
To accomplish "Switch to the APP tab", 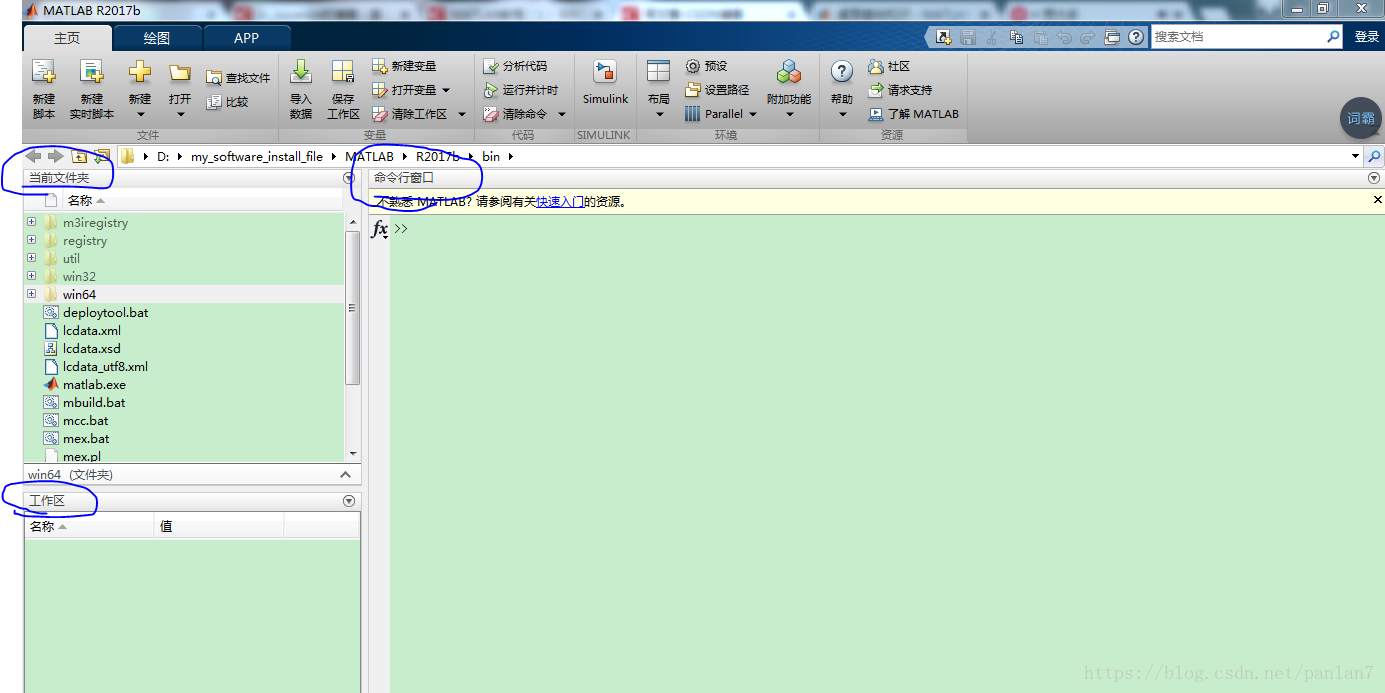I will (246, 38).
